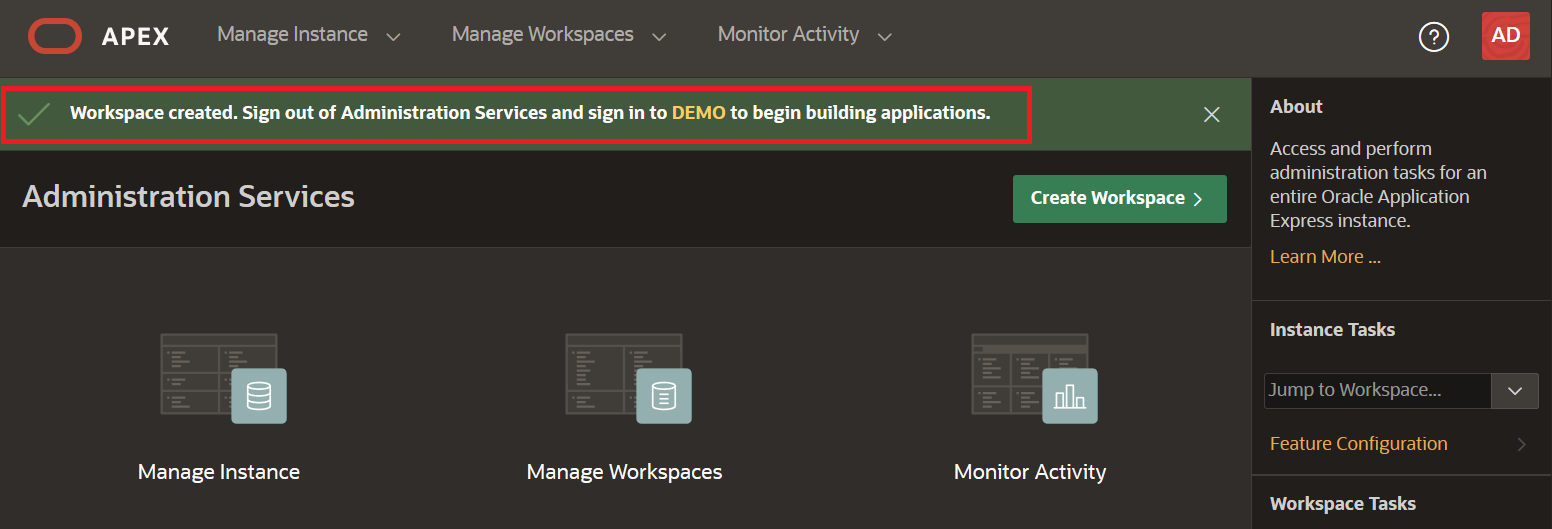The height and width of the screenshot is (529, 1552).
Task: Expand the Manage Instance menu
Action: 308,35
